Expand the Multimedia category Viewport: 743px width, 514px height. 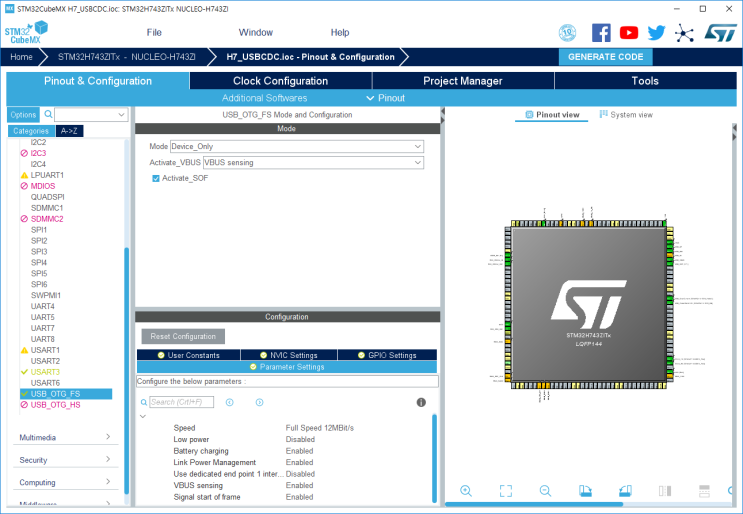65,437
